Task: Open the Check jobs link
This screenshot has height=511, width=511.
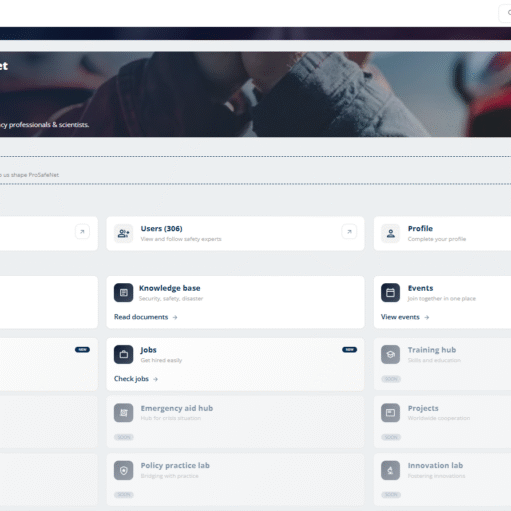Action: pos(136,379)
